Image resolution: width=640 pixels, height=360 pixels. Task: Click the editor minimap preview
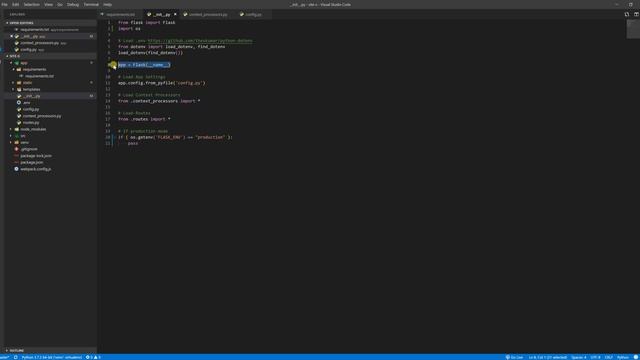[633, 29]
